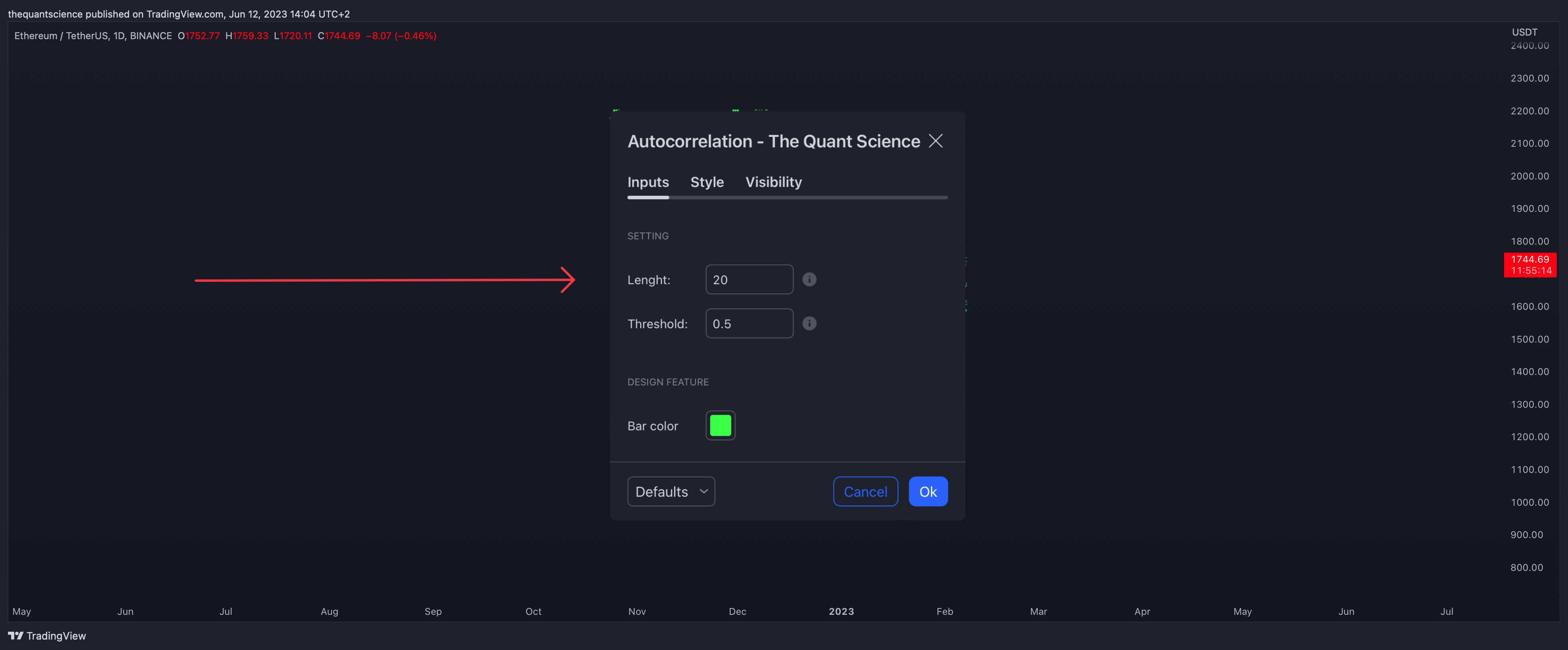This screenshot has height=650, width=1568.
Task: Focus the Lenght input field
Action: pos(749,279)
